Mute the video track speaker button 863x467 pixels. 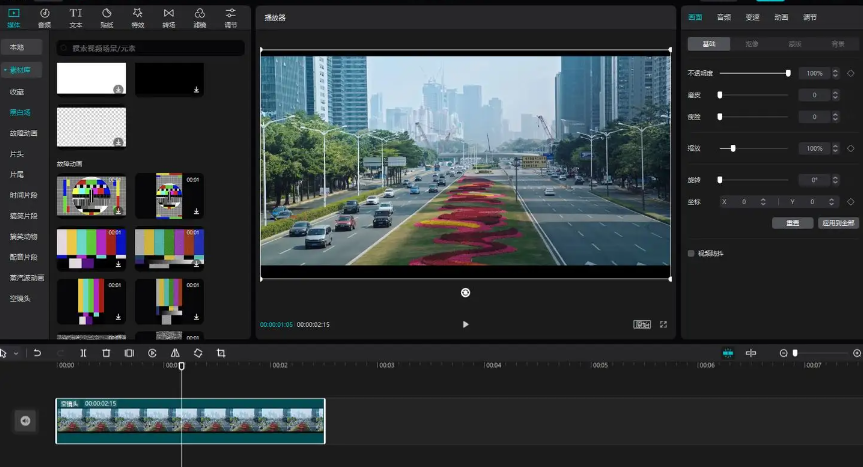(x=25, y=421)
